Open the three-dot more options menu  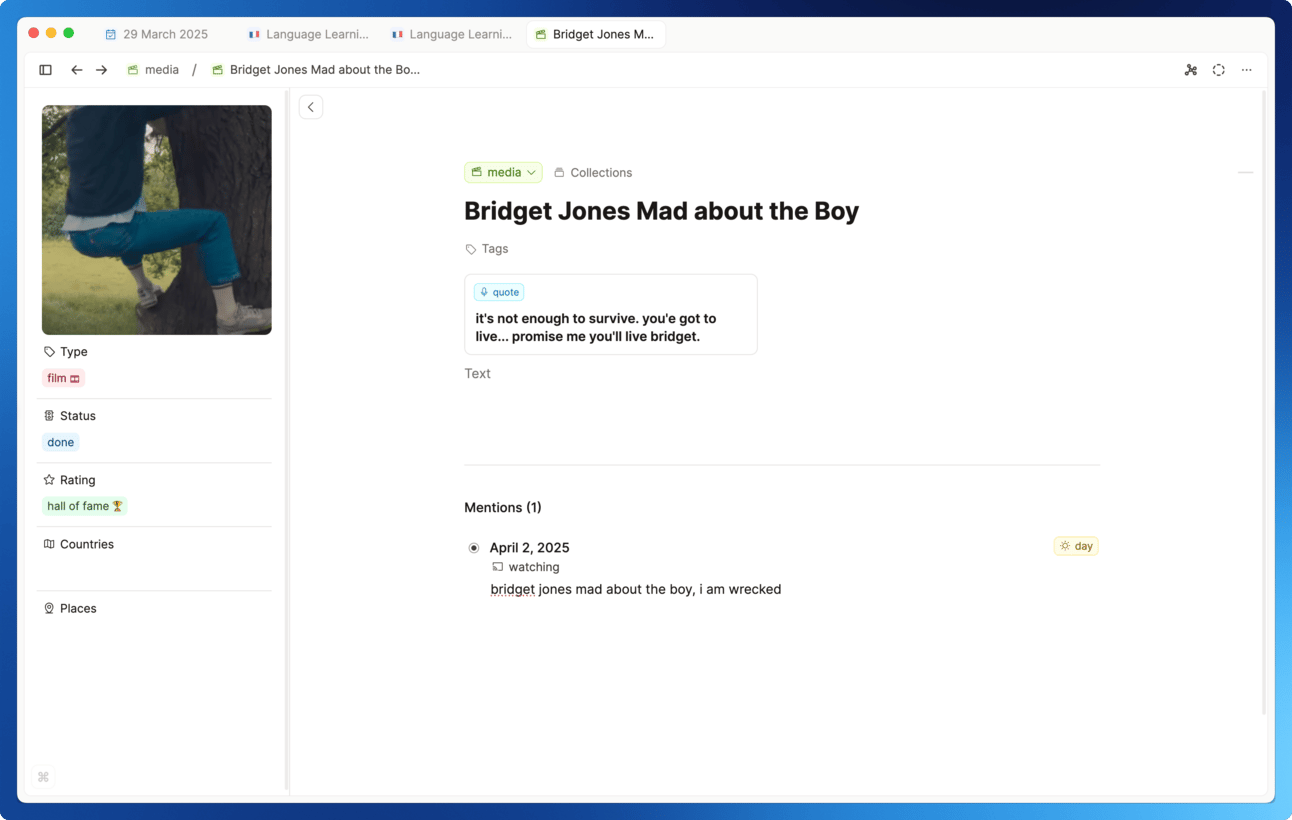1246,70
